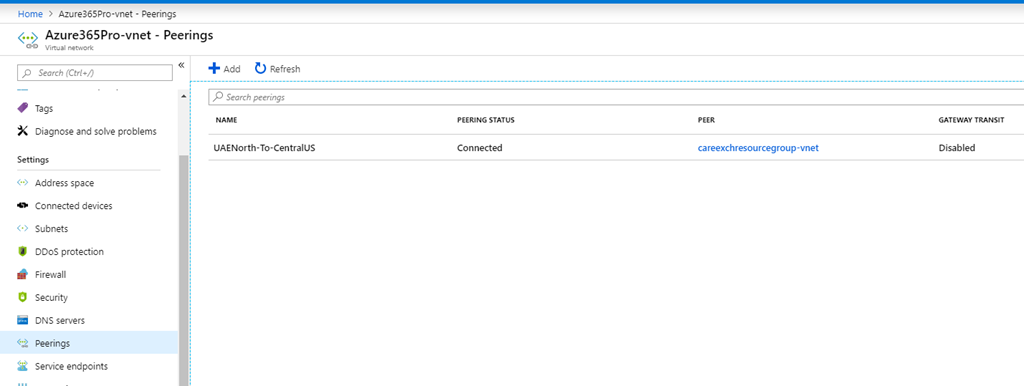Click the sidebar Search (Ctrl+/) box

(95, 72)
